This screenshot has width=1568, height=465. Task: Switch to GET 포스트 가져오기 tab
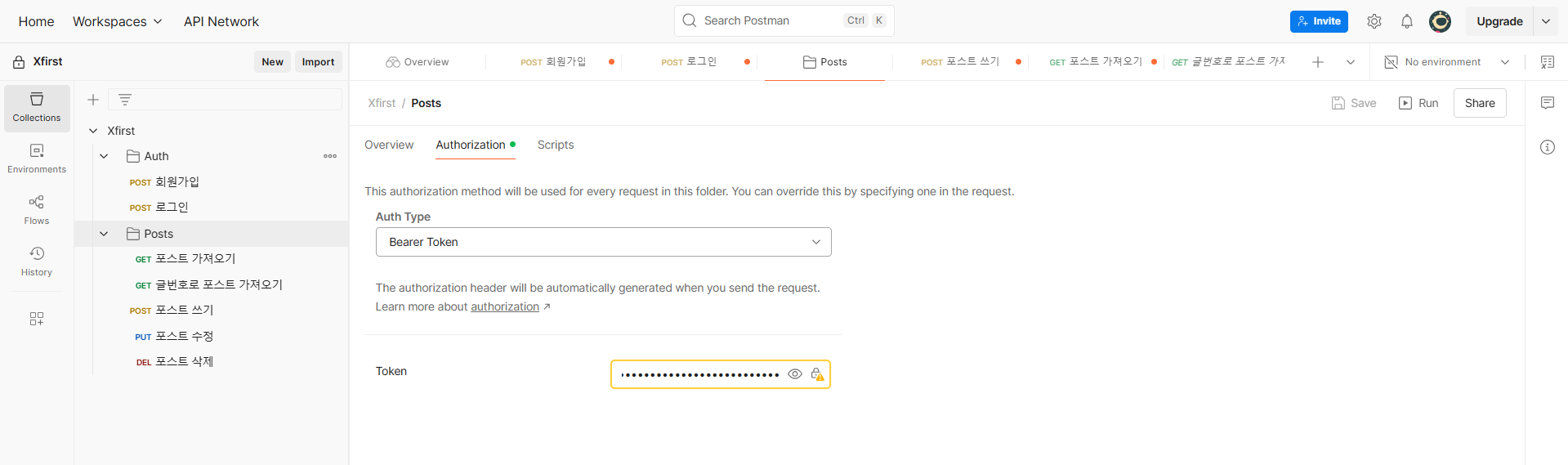coord(1096,62)
